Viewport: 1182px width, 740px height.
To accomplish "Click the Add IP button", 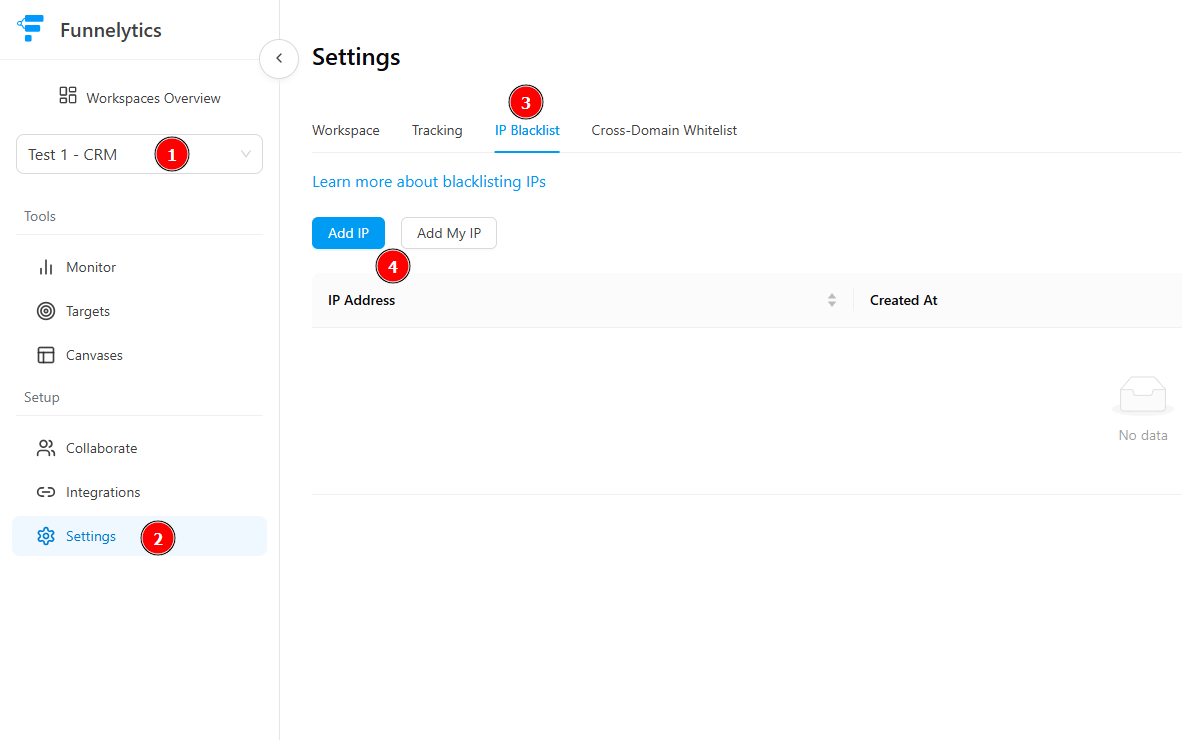I will (348, 233).
